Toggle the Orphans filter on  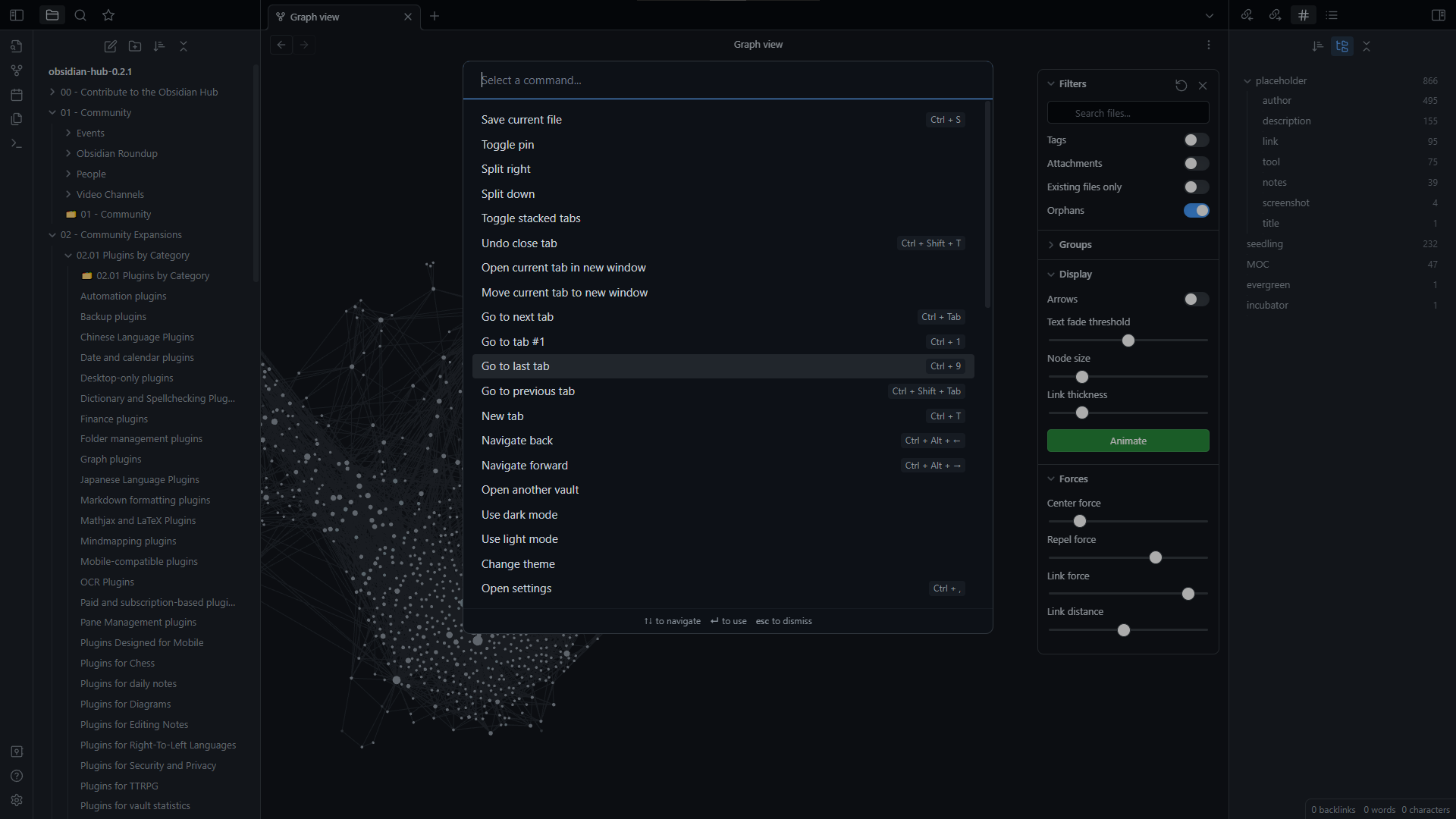1196,210
